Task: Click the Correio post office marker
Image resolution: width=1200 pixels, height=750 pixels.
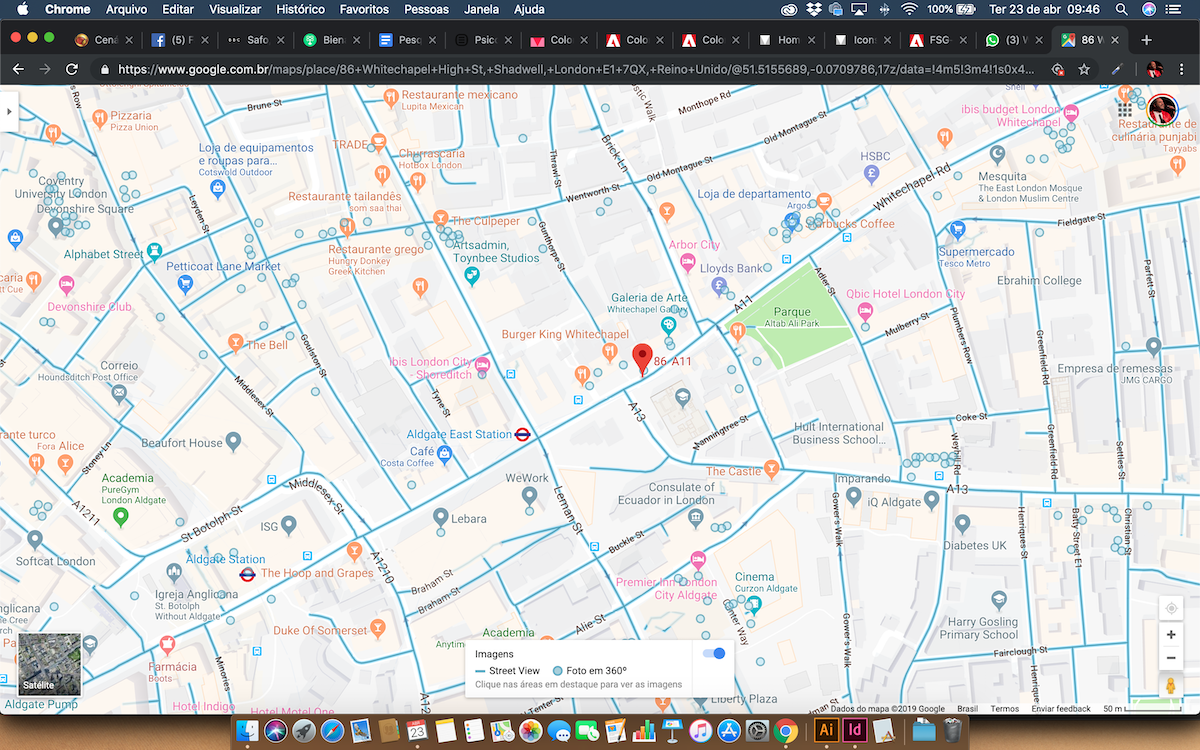Action: pyautogui.click(x=119, y=393)
